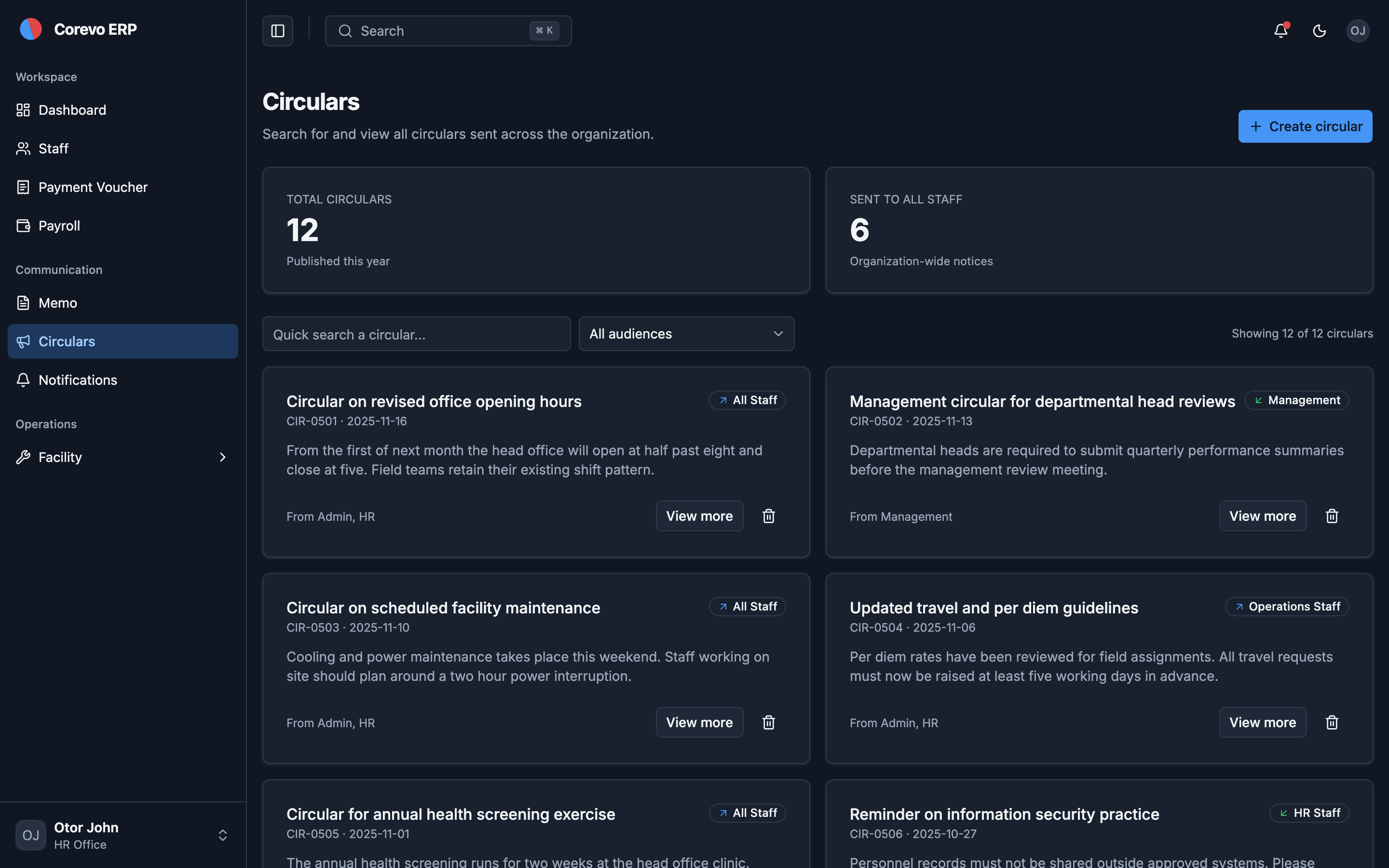Click the Facility wrench icon
This screenshot has height=868, width=1389.
click(23, 457)
